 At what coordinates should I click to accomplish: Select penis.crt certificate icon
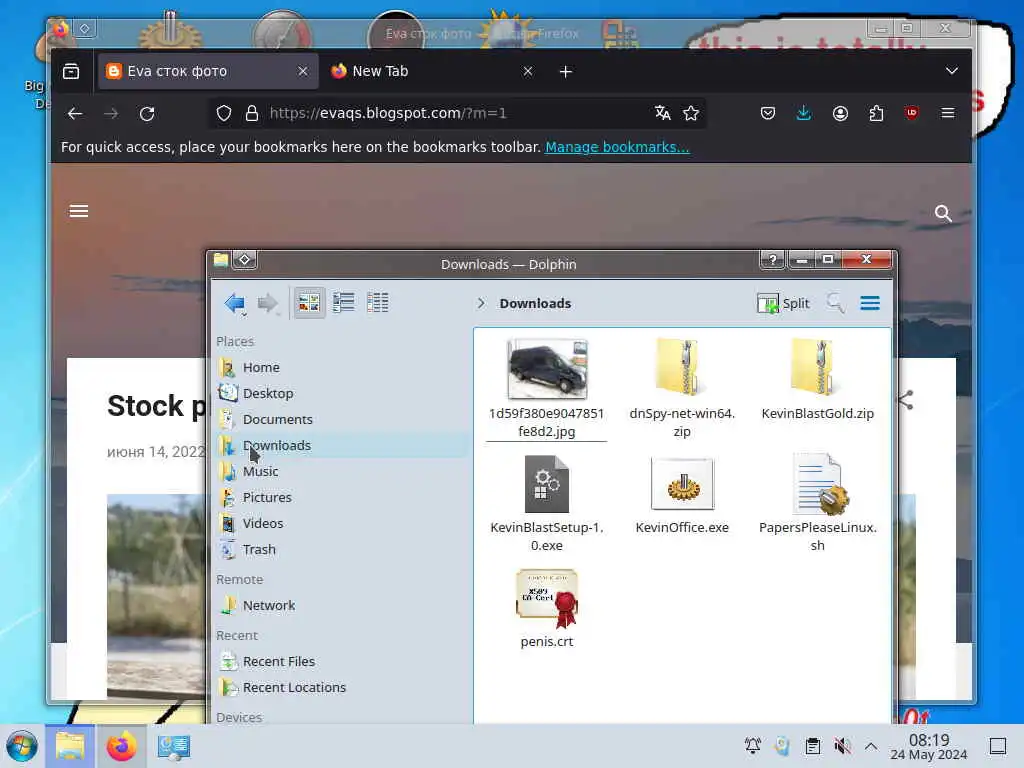547,598
